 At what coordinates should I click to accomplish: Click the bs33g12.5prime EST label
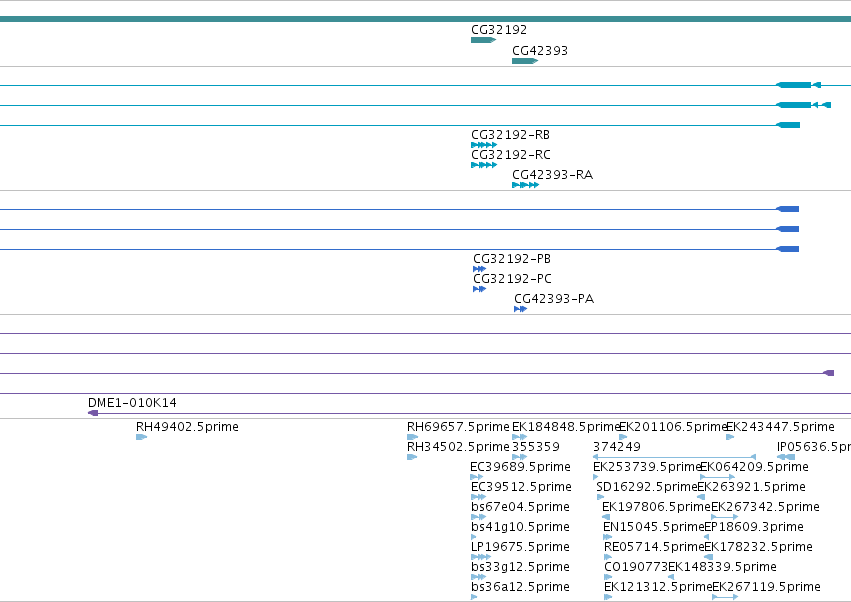click(520, 567)
